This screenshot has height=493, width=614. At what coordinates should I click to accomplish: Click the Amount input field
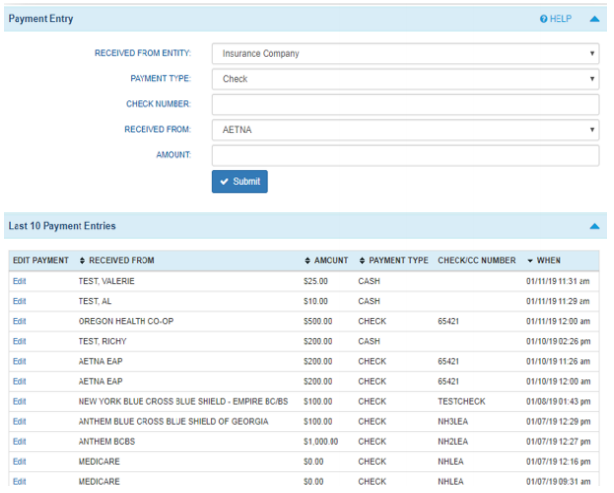(405, 155)
